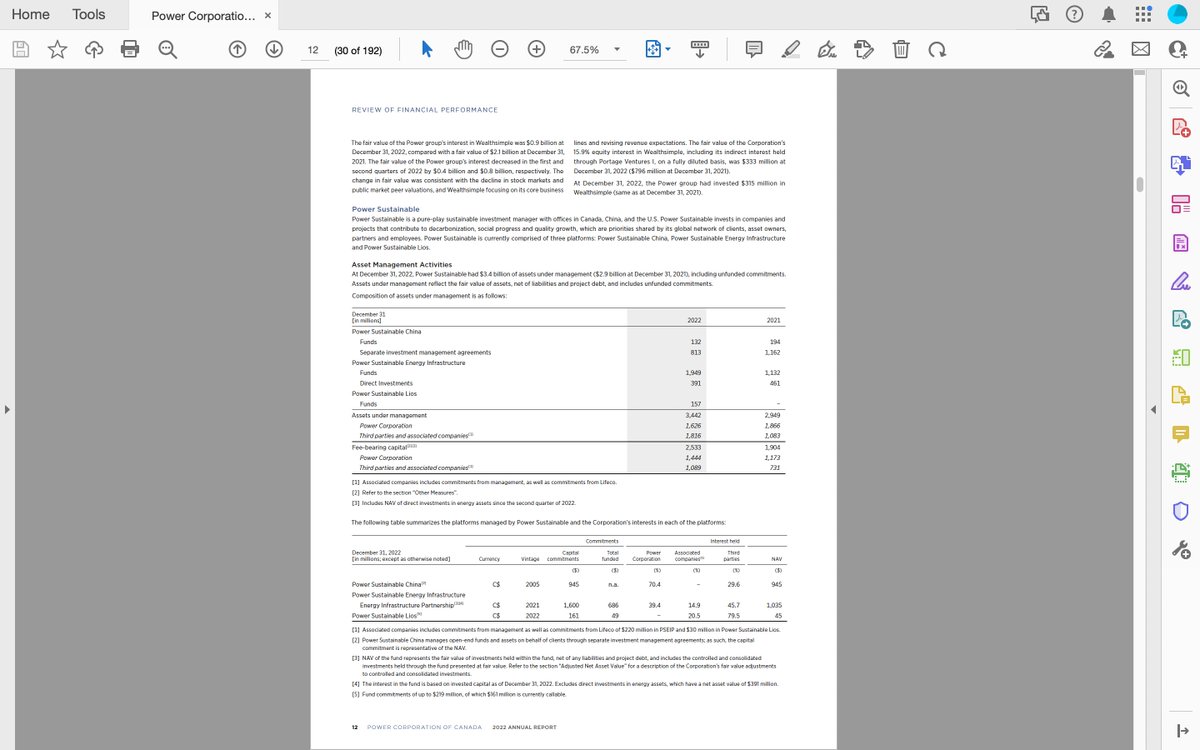Open green Compare Files sidebar tool
1200x750 pixels.
point(1180,357)
